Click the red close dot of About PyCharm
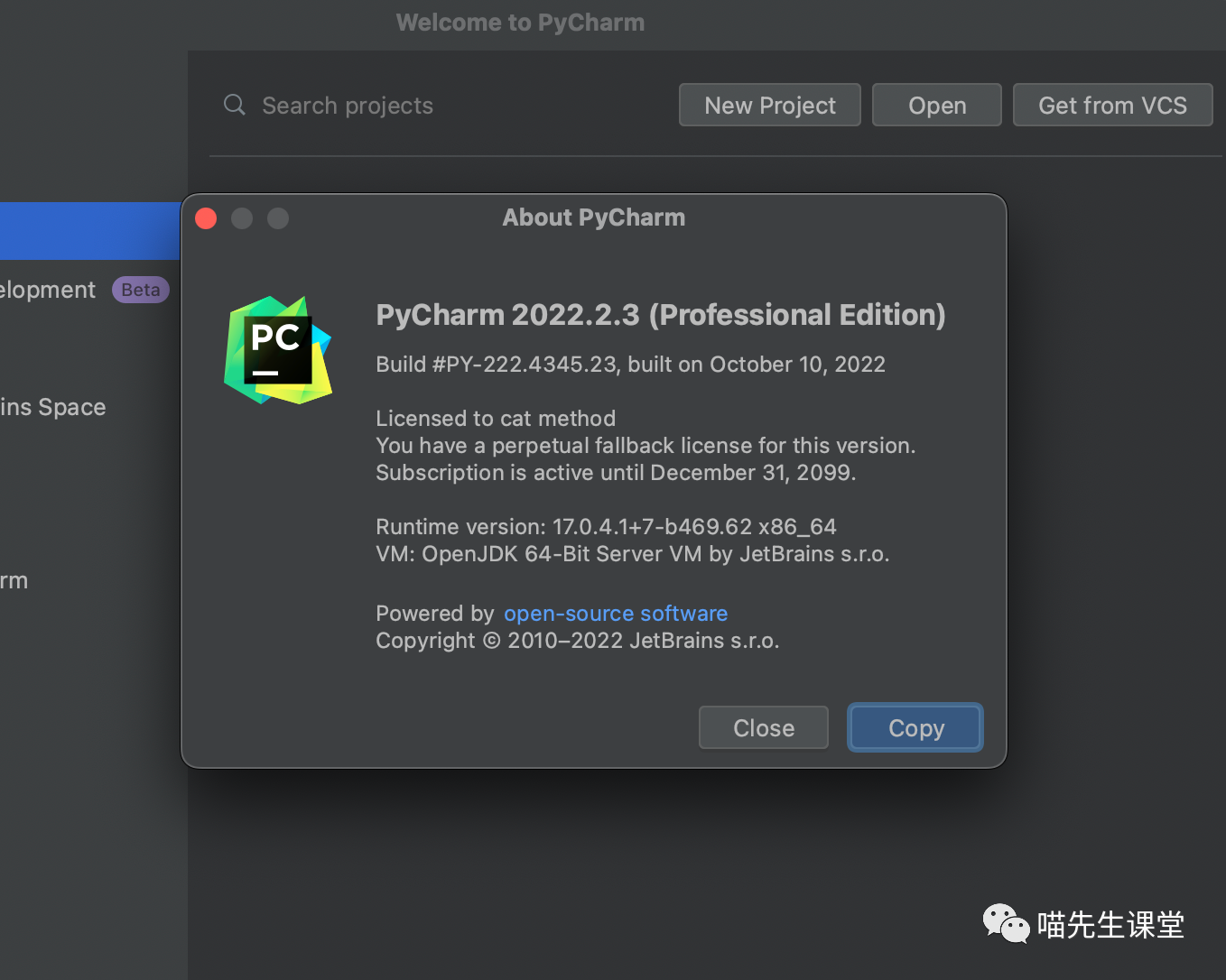This screenshot has width=1226, height=980. pos(206,218)
